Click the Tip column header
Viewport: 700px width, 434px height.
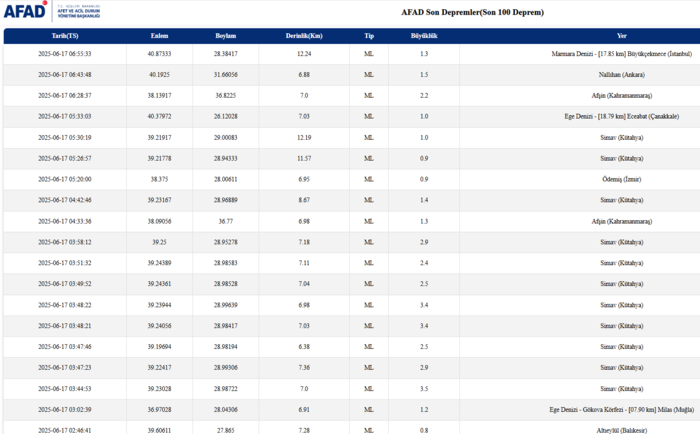pos(369,36)
